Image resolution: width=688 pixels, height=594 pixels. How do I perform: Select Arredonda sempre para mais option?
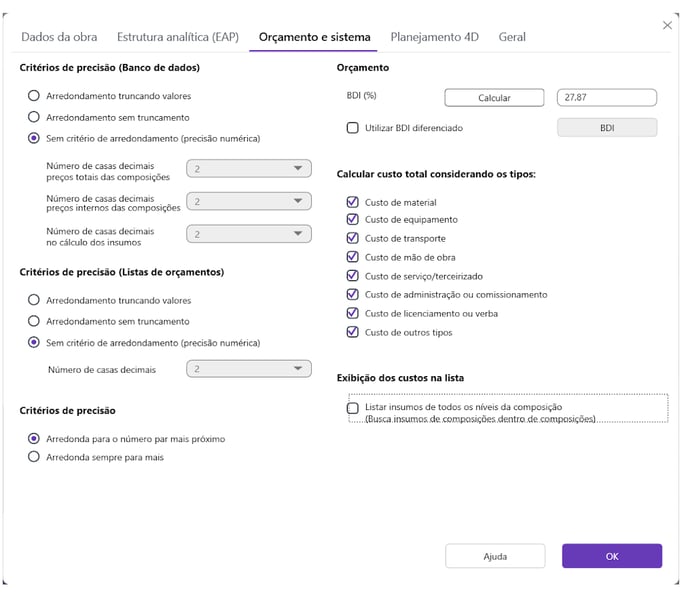coord(34,457)
